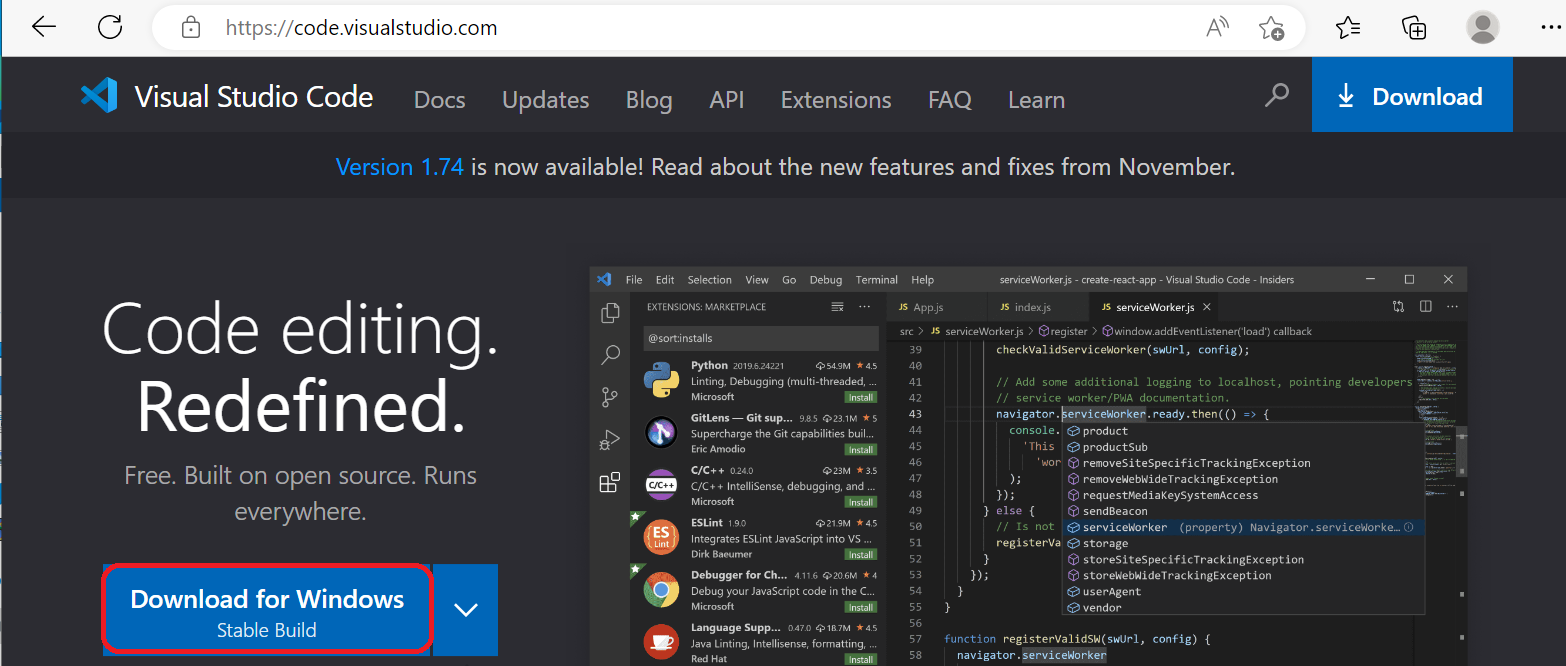Click the register breadcrumb in the editor
Viewport: 1566px width, 666px height.
(1062, 331)
